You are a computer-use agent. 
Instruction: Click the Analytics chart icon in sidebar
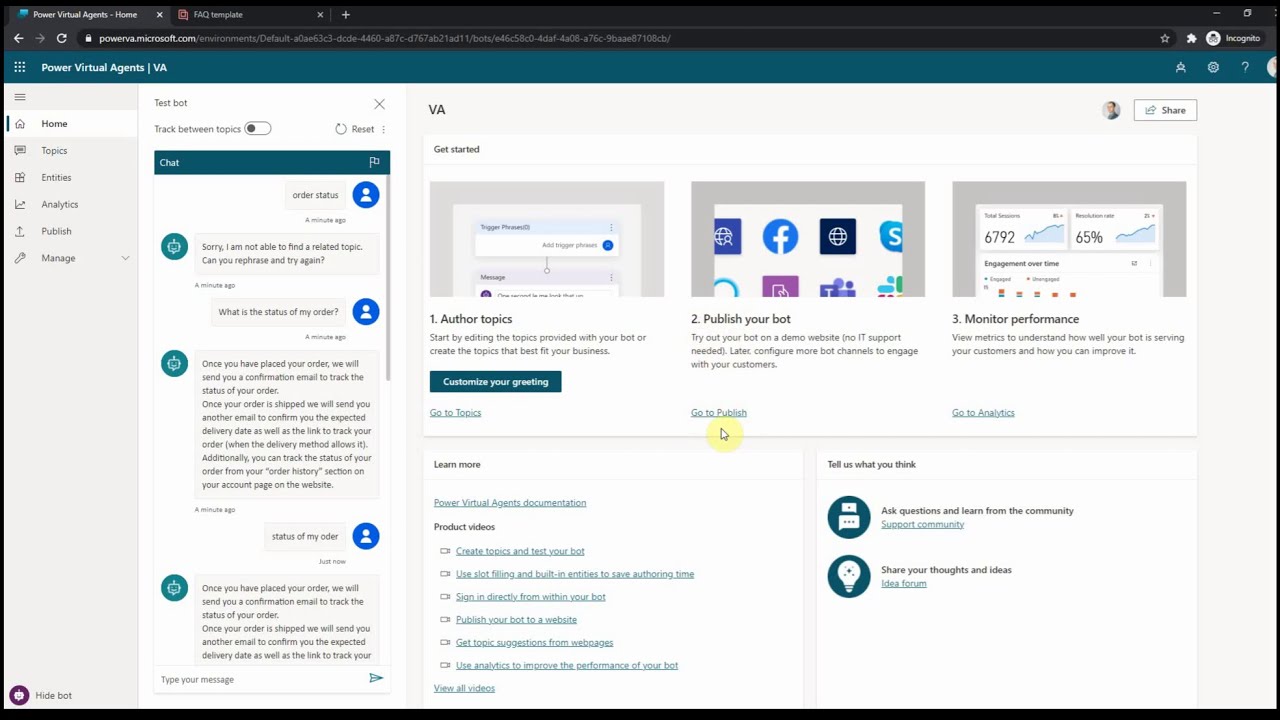pos(20,204)
